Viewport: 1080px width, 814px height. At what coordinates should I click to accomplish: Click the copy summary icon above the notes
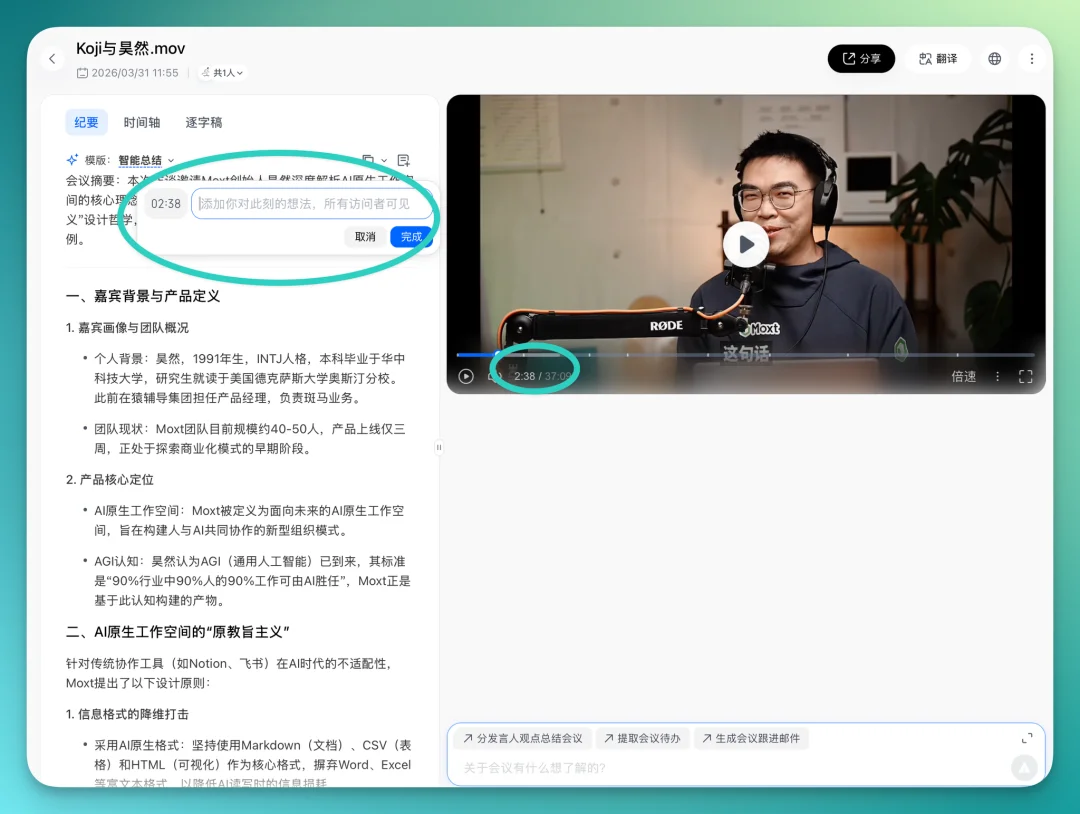tap(368, 159)
